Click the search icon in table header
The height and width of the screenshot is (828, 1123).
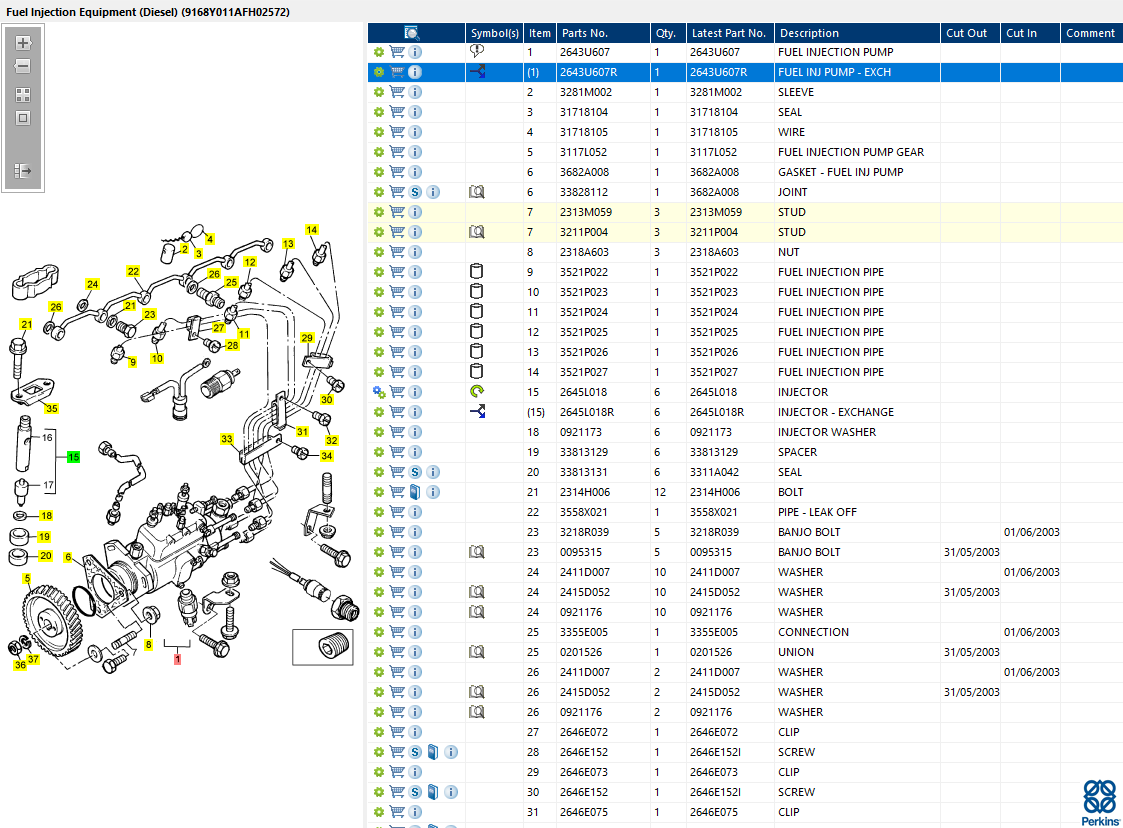point(412,33)
